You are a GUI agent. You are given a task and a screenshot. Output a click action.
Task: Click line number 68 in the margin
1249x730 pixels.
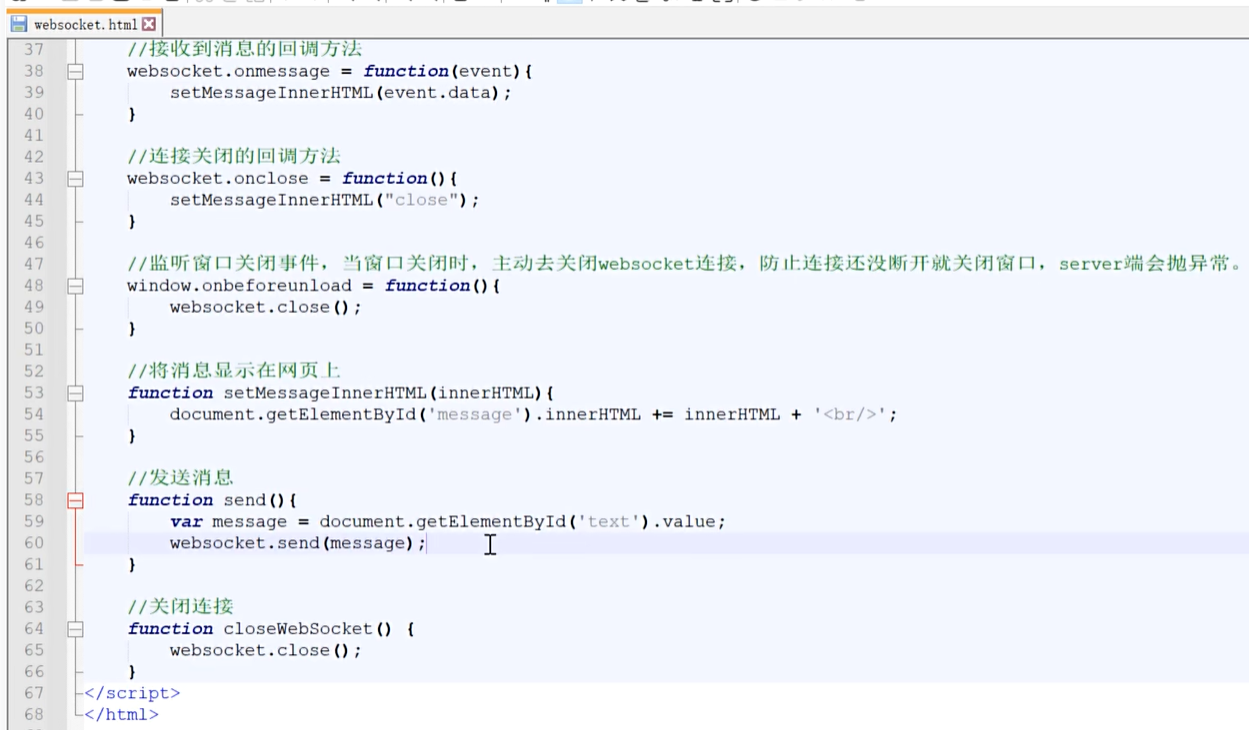tap(34, 715)
